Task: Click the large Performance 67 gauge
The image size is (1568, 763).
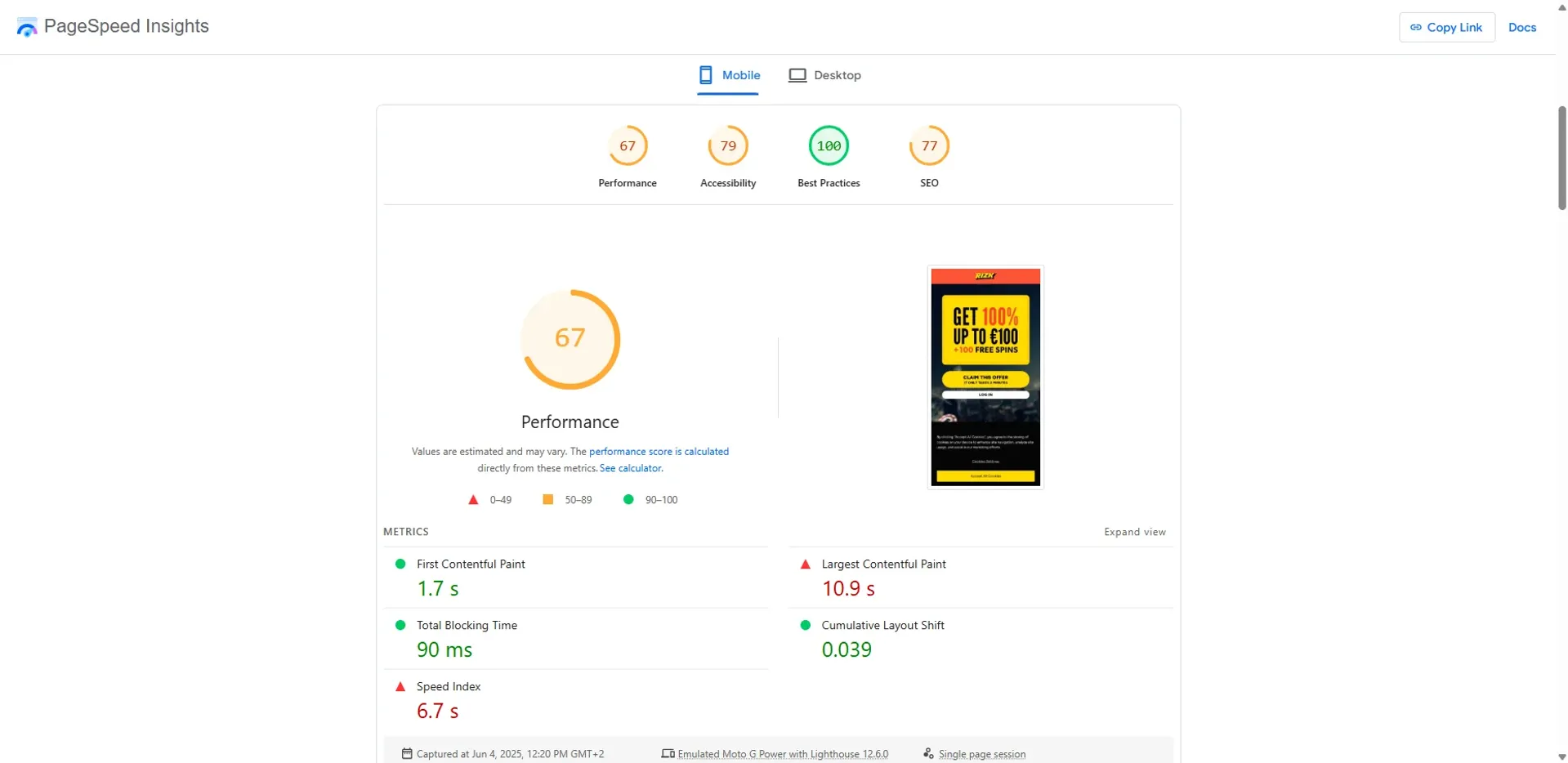Action: 570,339
